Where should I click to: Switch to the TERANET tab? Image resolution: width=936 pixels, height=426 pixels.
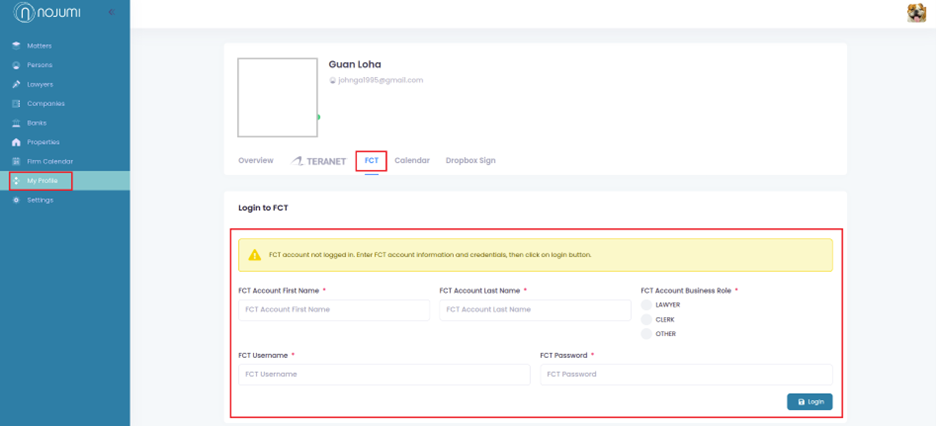tap(319, 161)
